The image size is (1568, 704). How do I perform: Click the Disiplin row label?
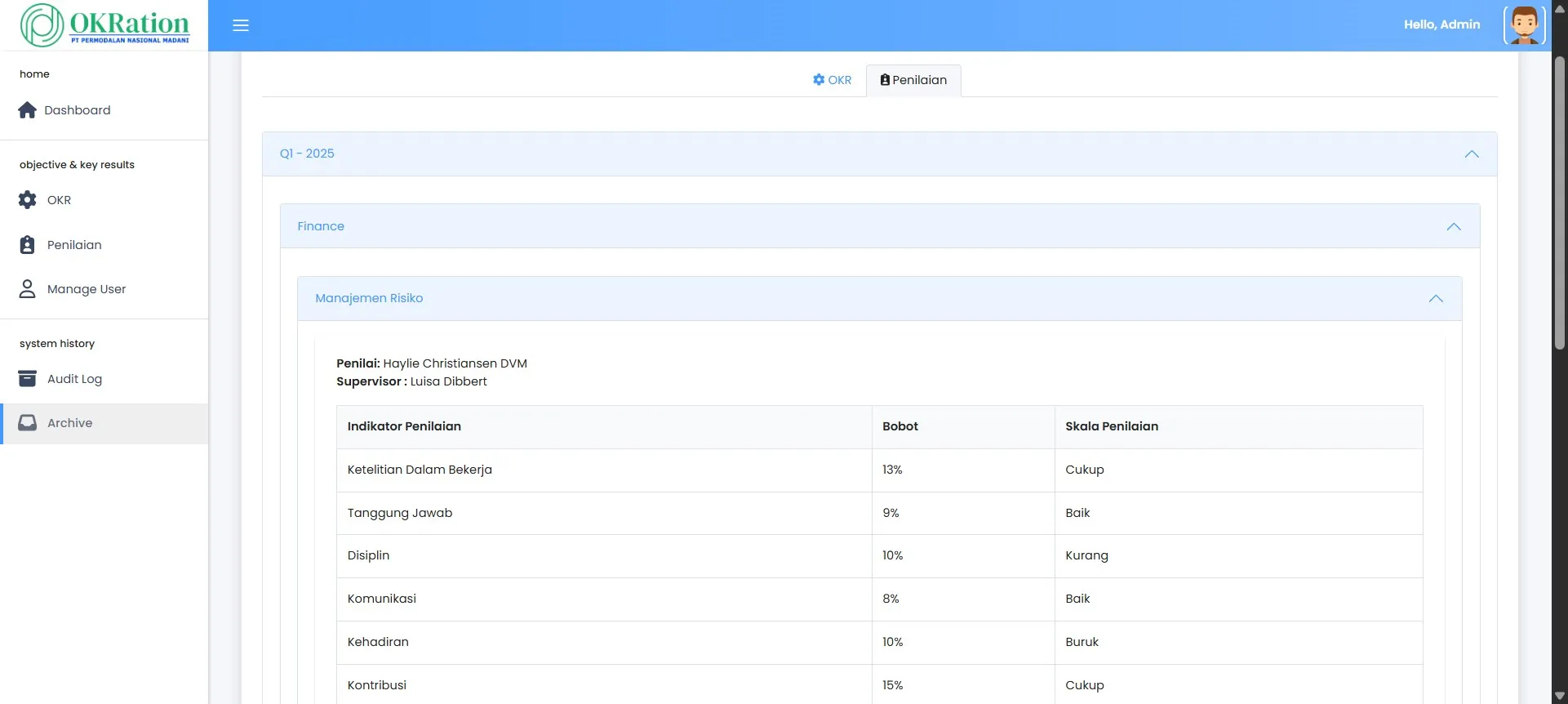point(368,555)
